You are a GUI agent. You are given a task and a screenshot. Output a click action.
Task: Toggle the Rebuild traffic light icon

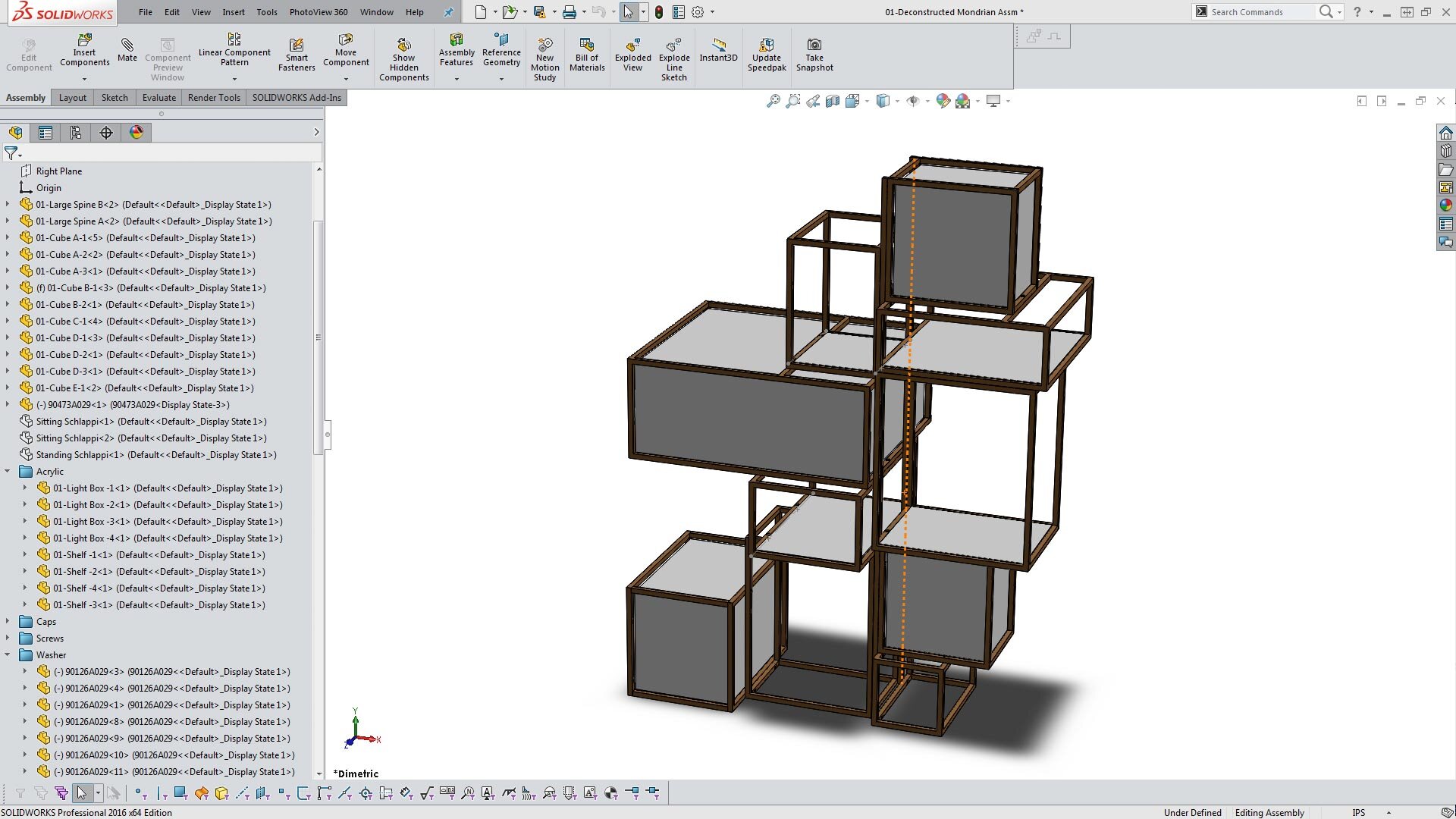pyautogui.click(x=659, y=12)
